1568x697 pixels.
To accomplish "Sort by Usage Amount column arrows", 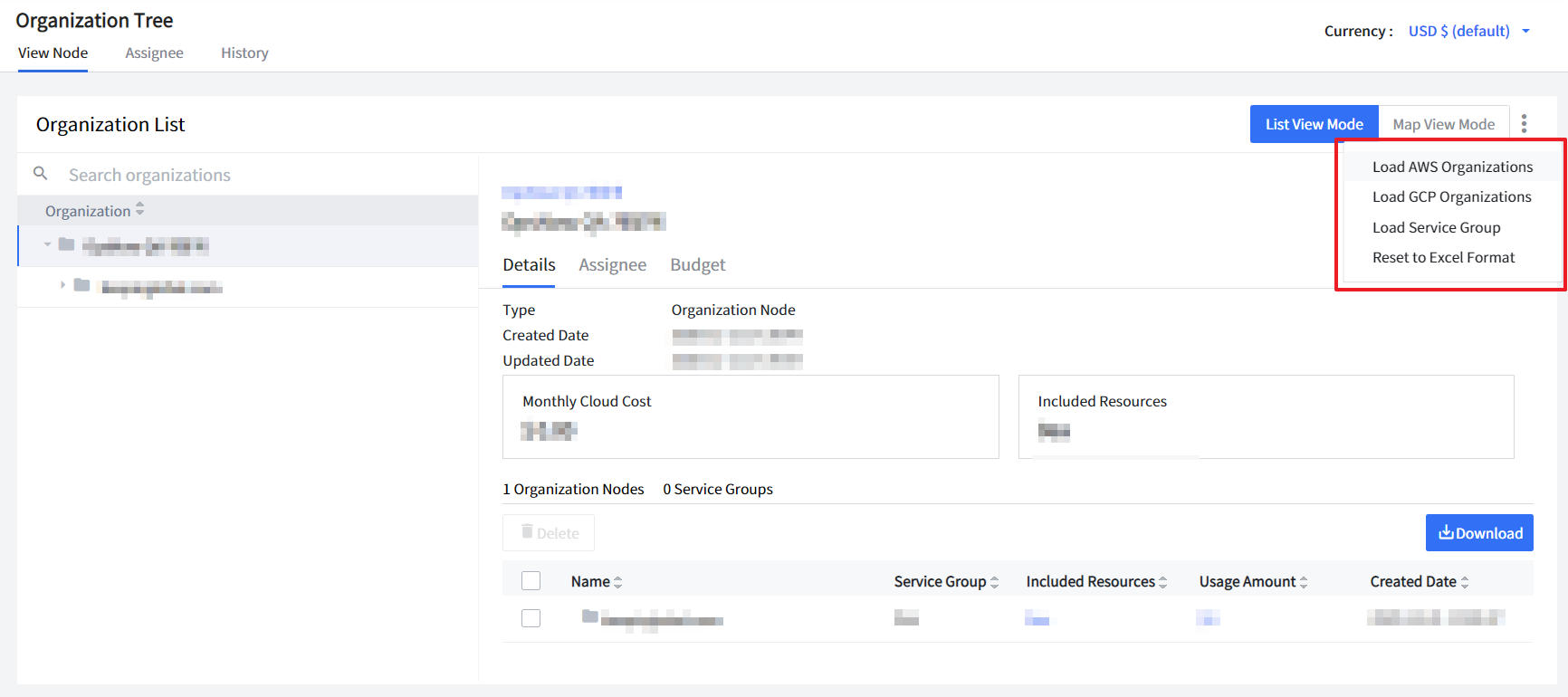I will click(1304, 582).
